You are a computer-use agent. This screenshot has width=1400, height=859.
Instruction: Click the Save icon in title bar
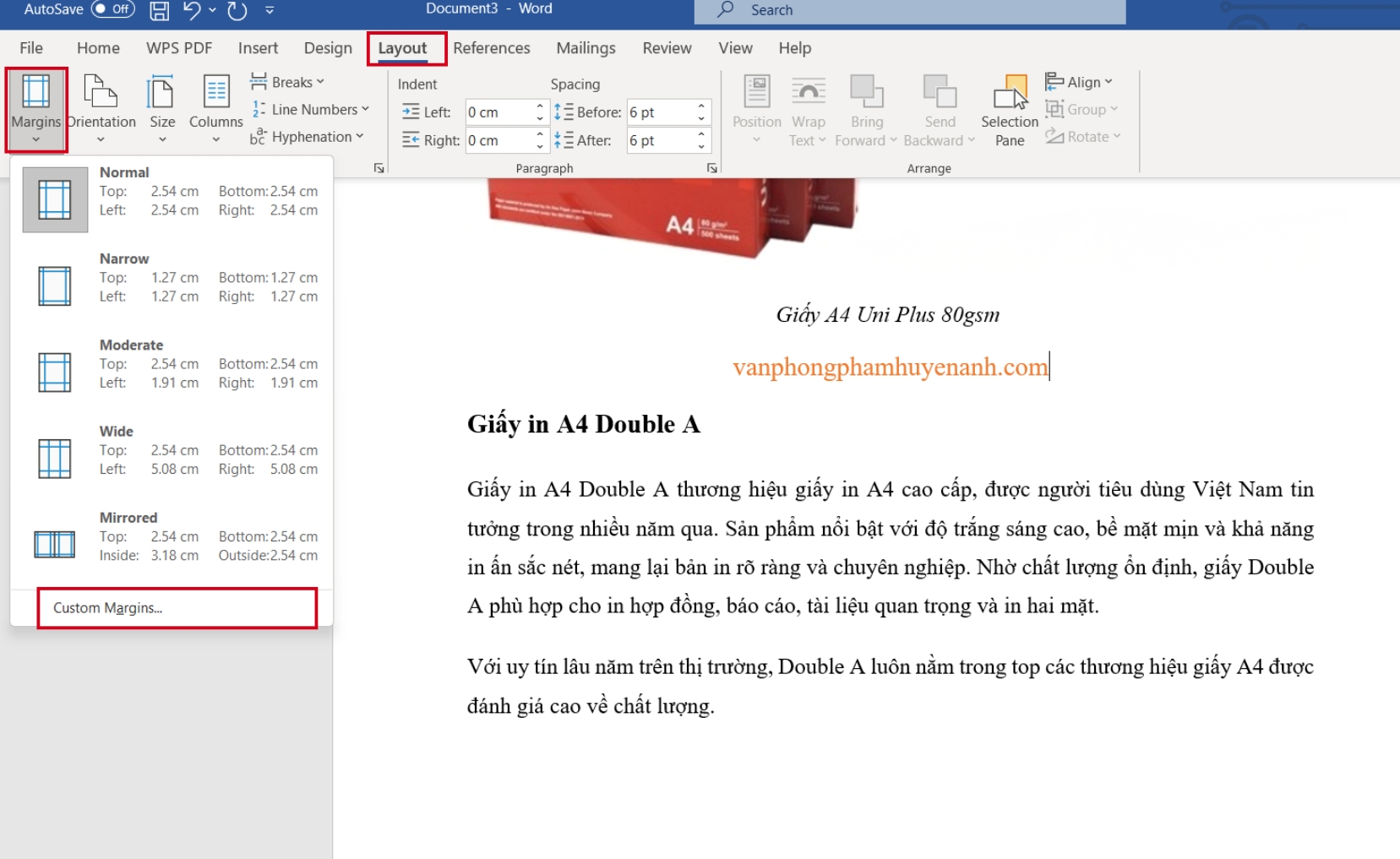pyautogui.click(x=159, y=10)
